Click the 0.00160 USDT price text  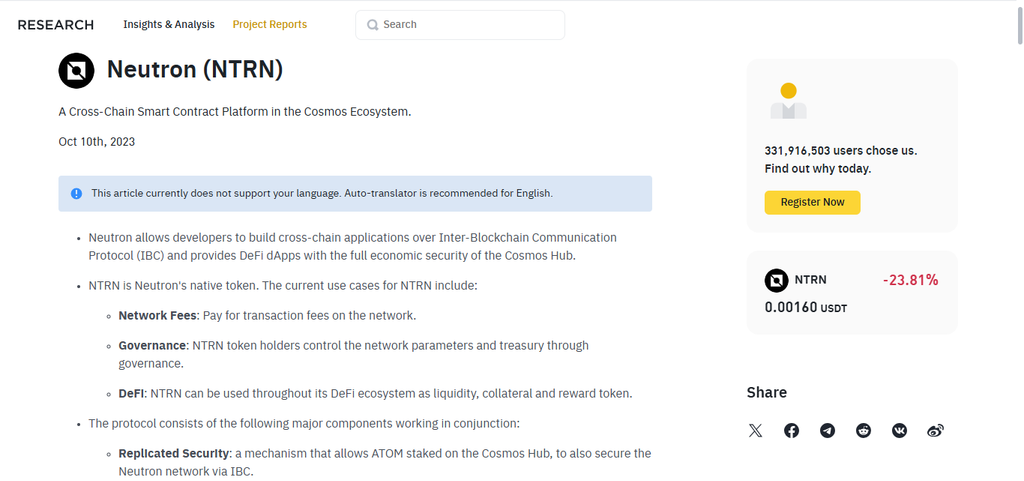[x=806, y=307]
